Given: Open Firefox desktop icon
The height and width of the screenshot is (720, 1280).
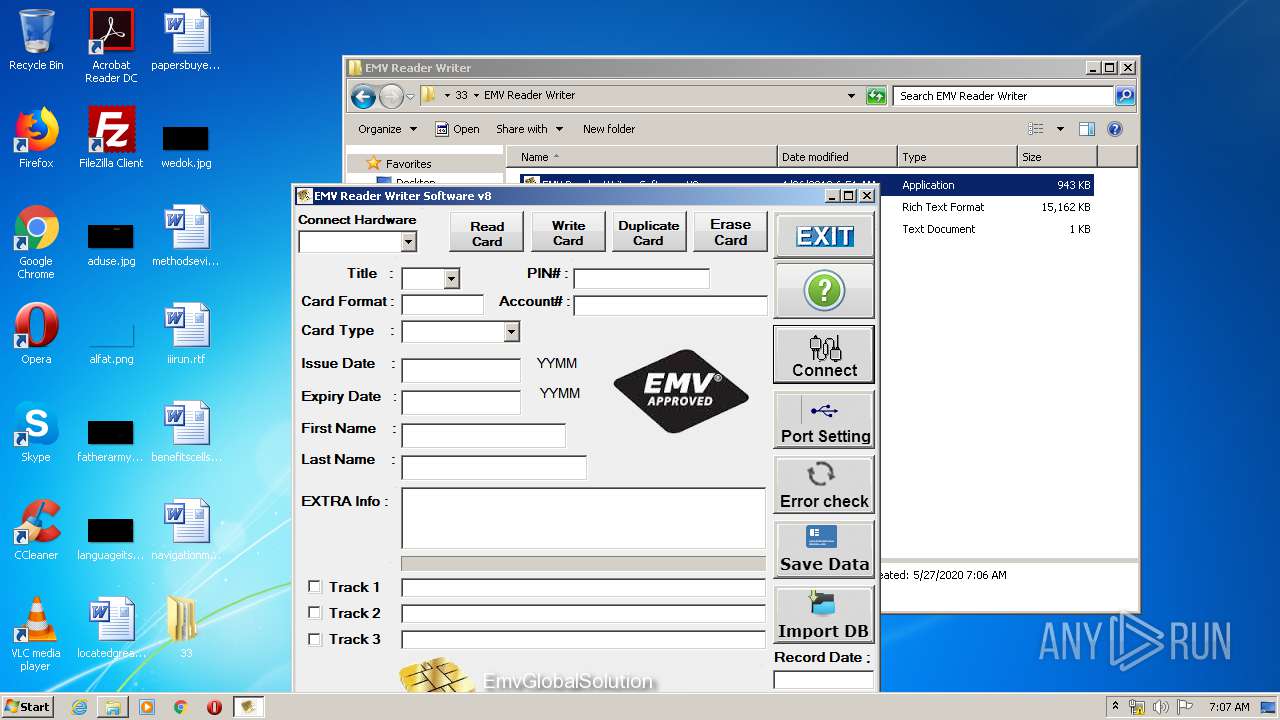Looking at the screenshot, I should tap(36, 138).
